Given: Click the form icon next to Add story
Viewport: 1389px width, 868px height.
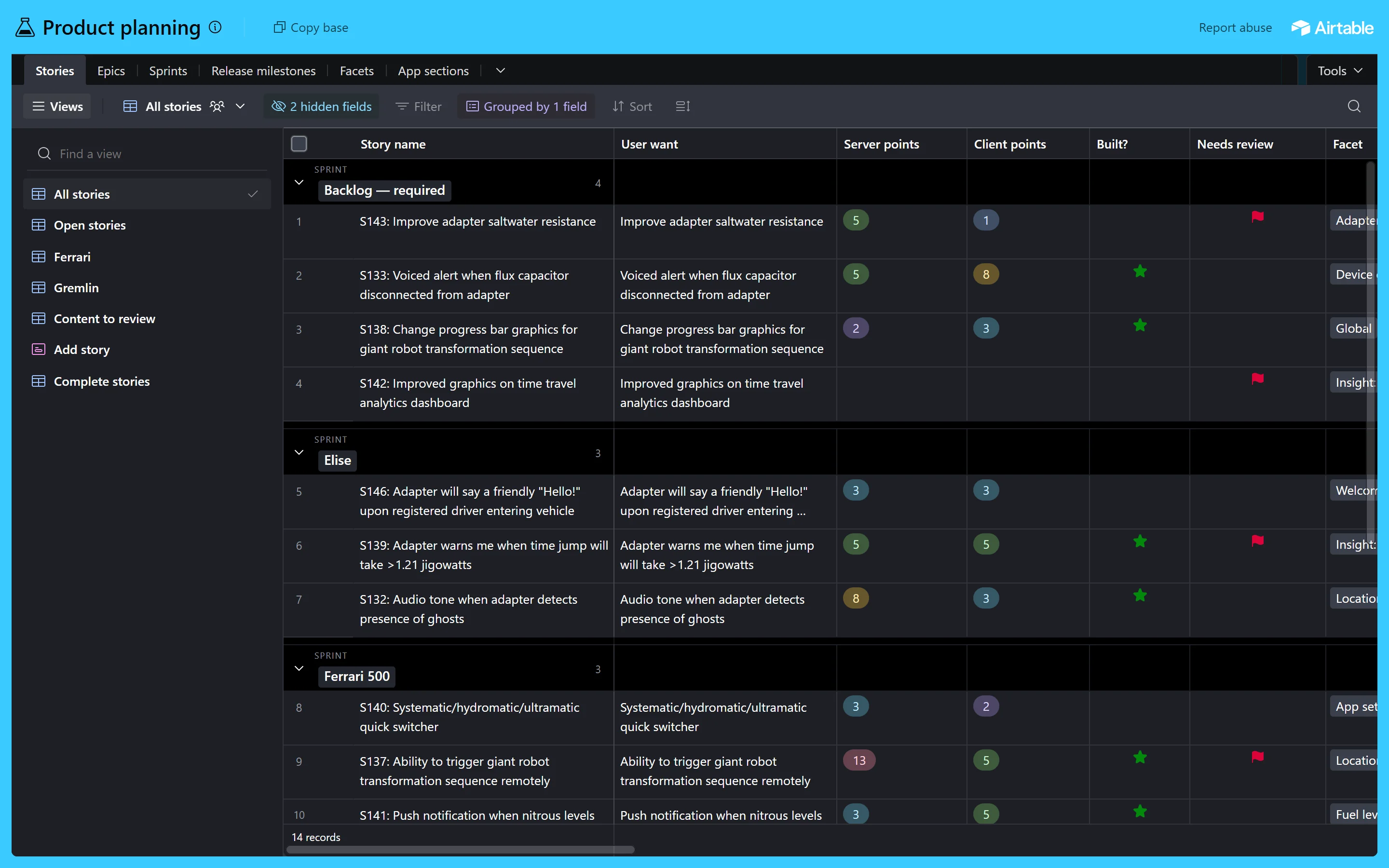Looking at the screenshot, I should click(39, 350).
